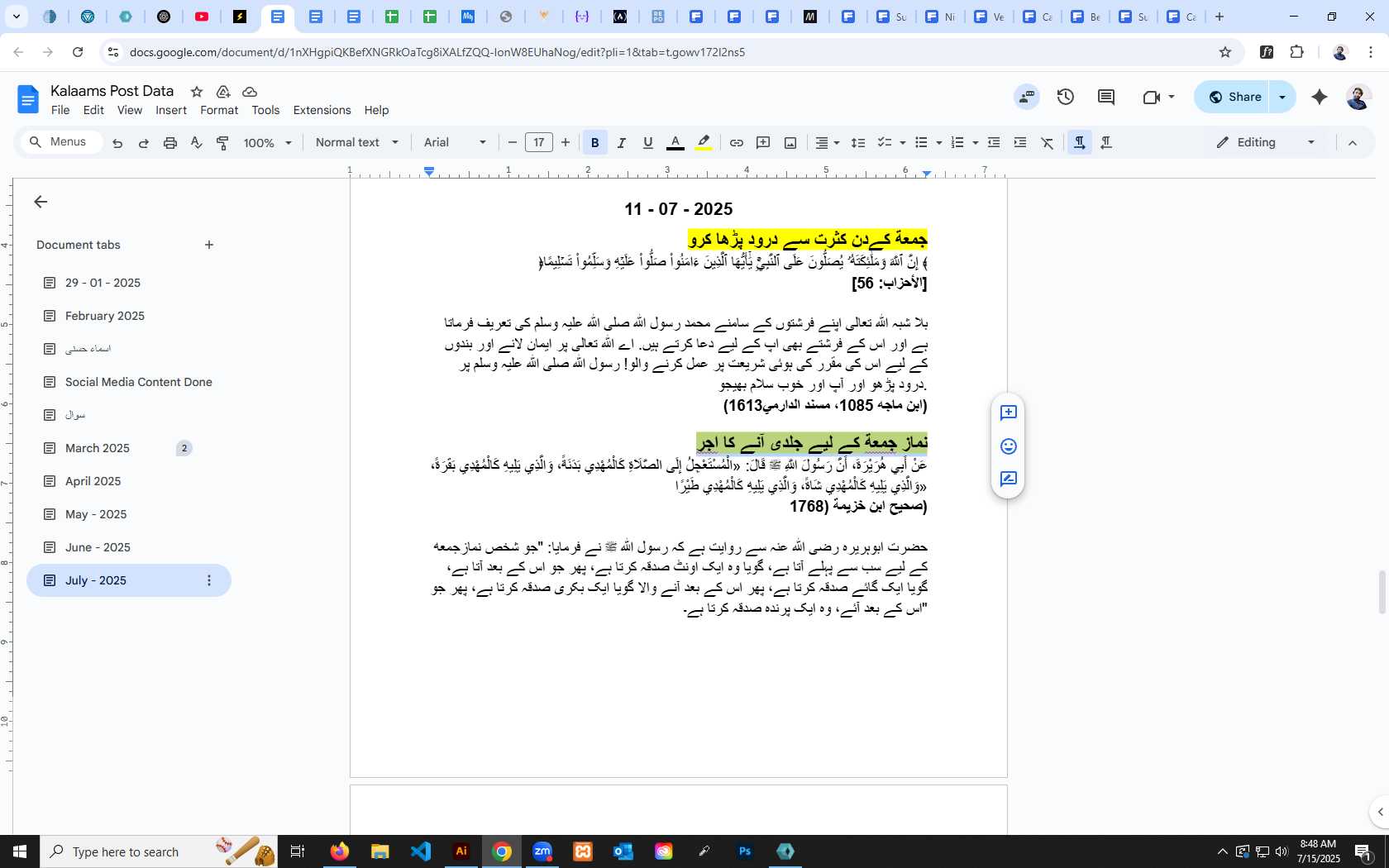This screenshot has width=1389, height=868.
Task: Open the Normal text style dropdown
Action: click(356, 143)
